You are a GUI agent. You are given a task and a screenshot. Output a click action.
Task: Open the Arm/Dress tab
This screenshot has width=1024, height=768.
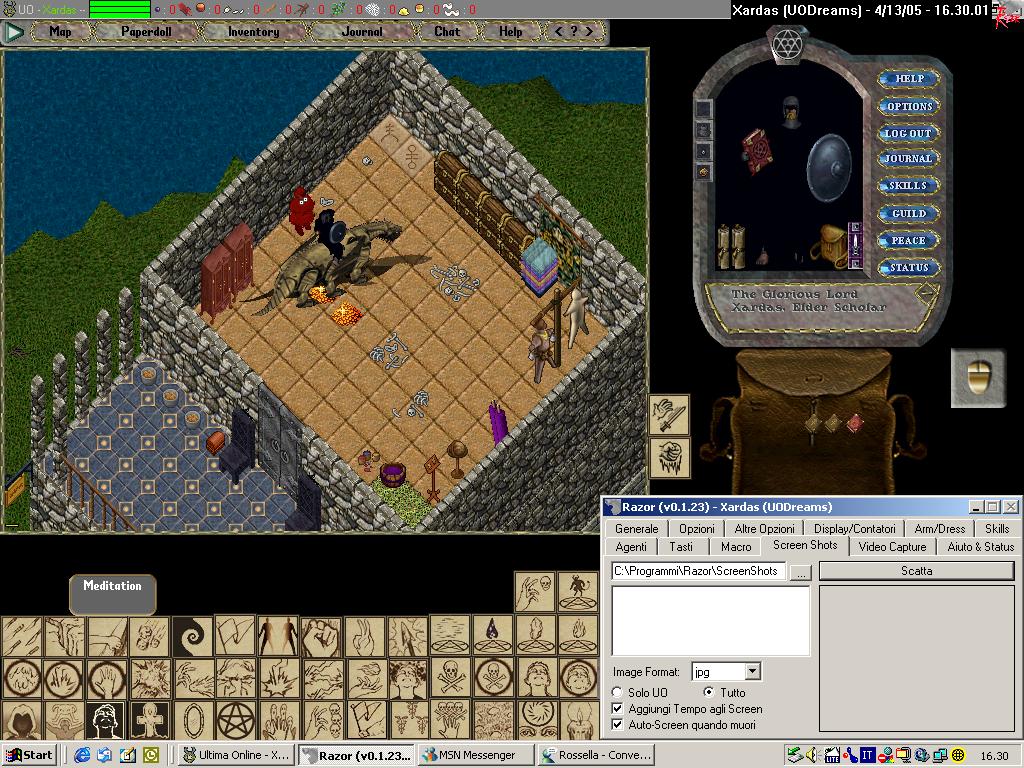(940, 529)
